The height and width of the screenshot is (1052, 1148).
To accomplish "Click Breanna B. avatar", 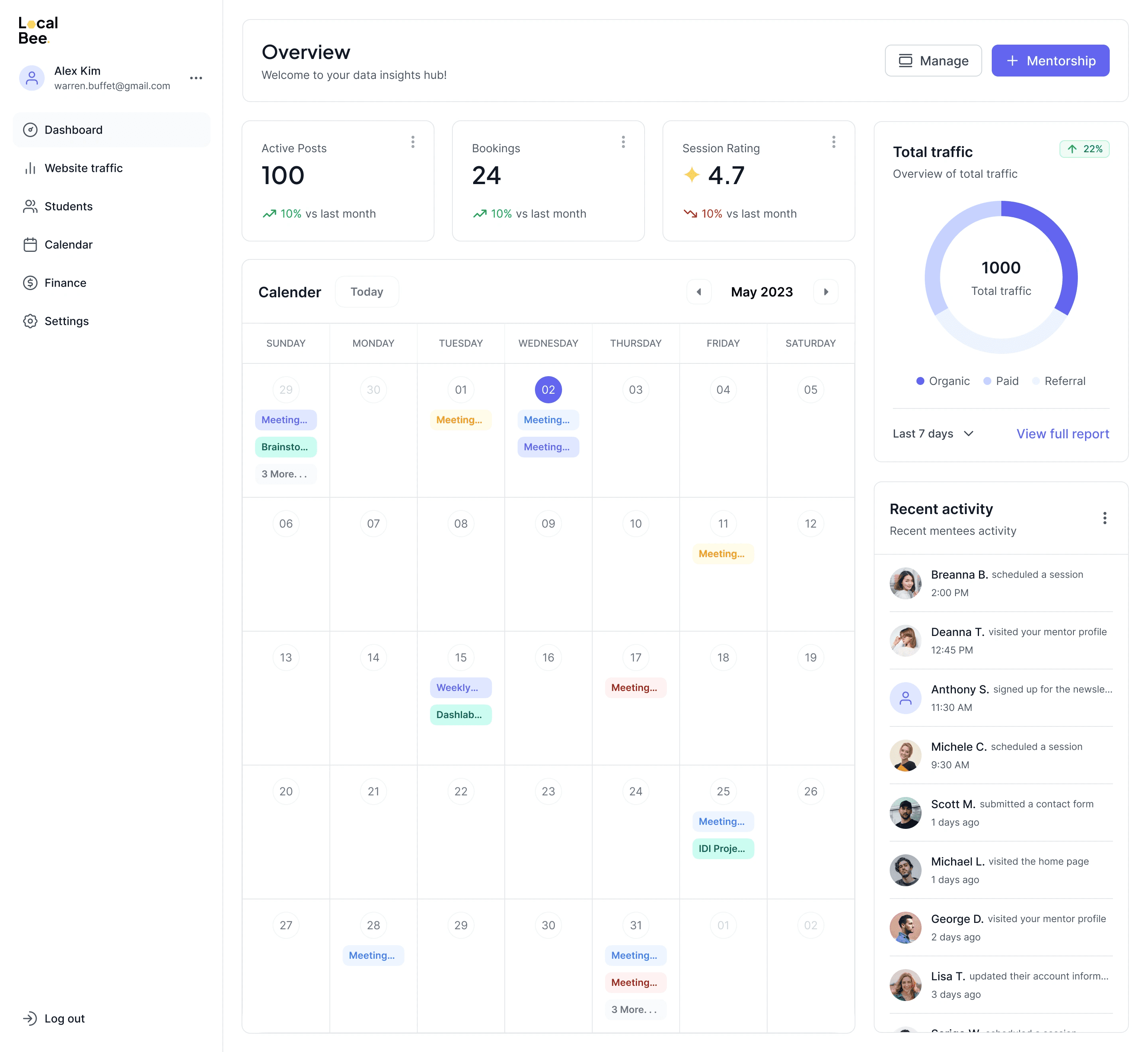I will coord(905,583).
